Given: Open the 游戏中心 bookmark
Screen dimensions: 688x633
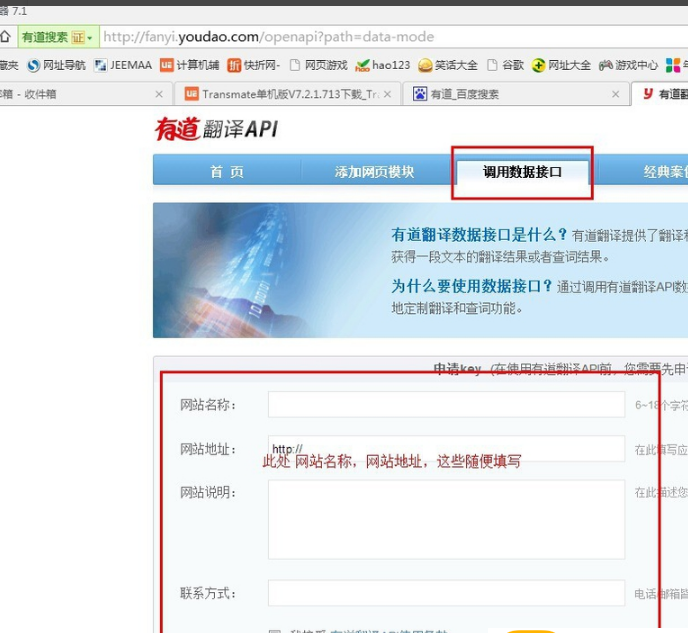Looking at the screenshot, I should coord(628,65).
